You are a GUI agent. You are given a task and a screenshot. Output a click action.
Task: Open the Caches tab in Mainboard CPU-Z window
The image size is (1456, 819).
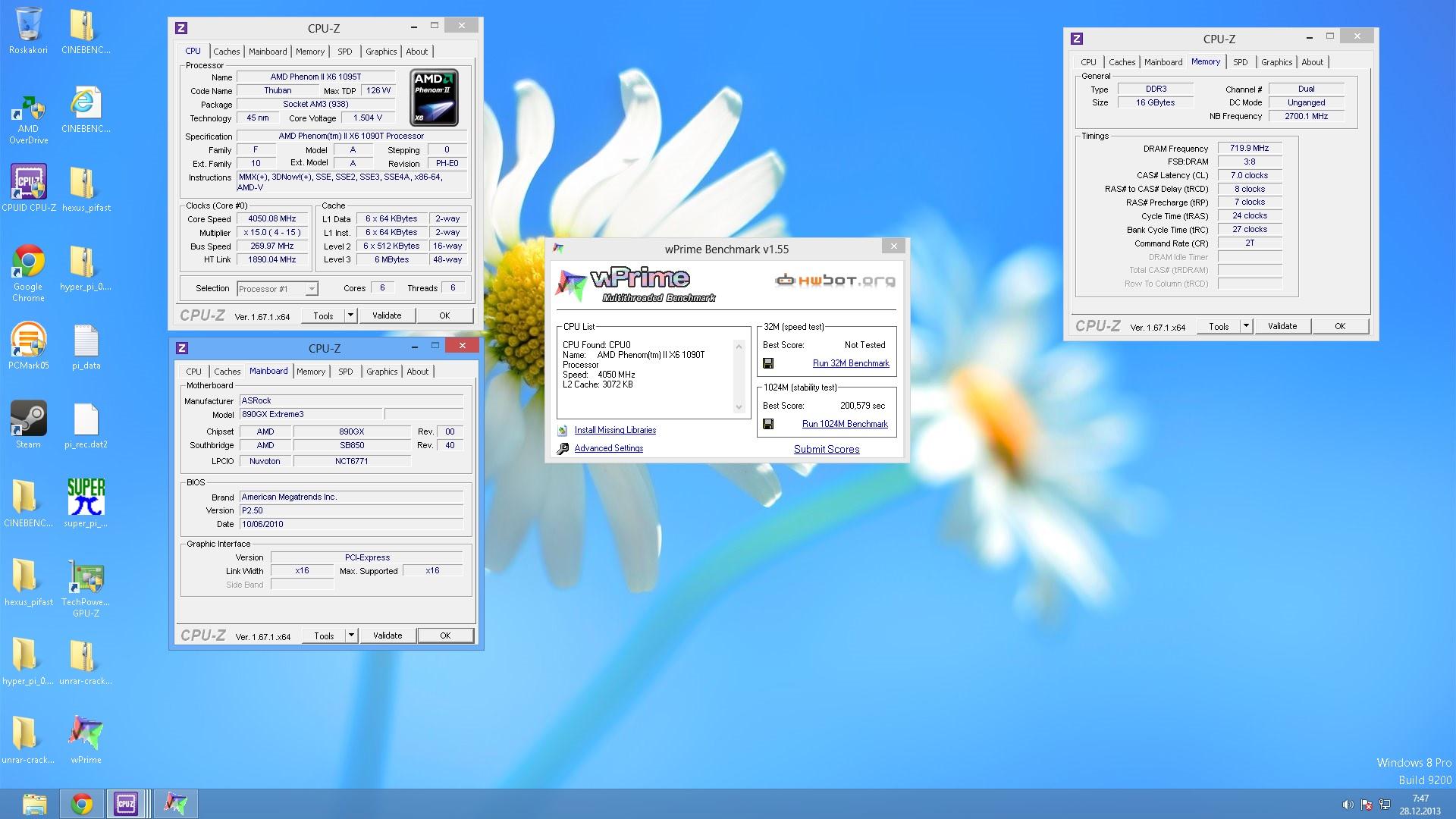(227, 372)
